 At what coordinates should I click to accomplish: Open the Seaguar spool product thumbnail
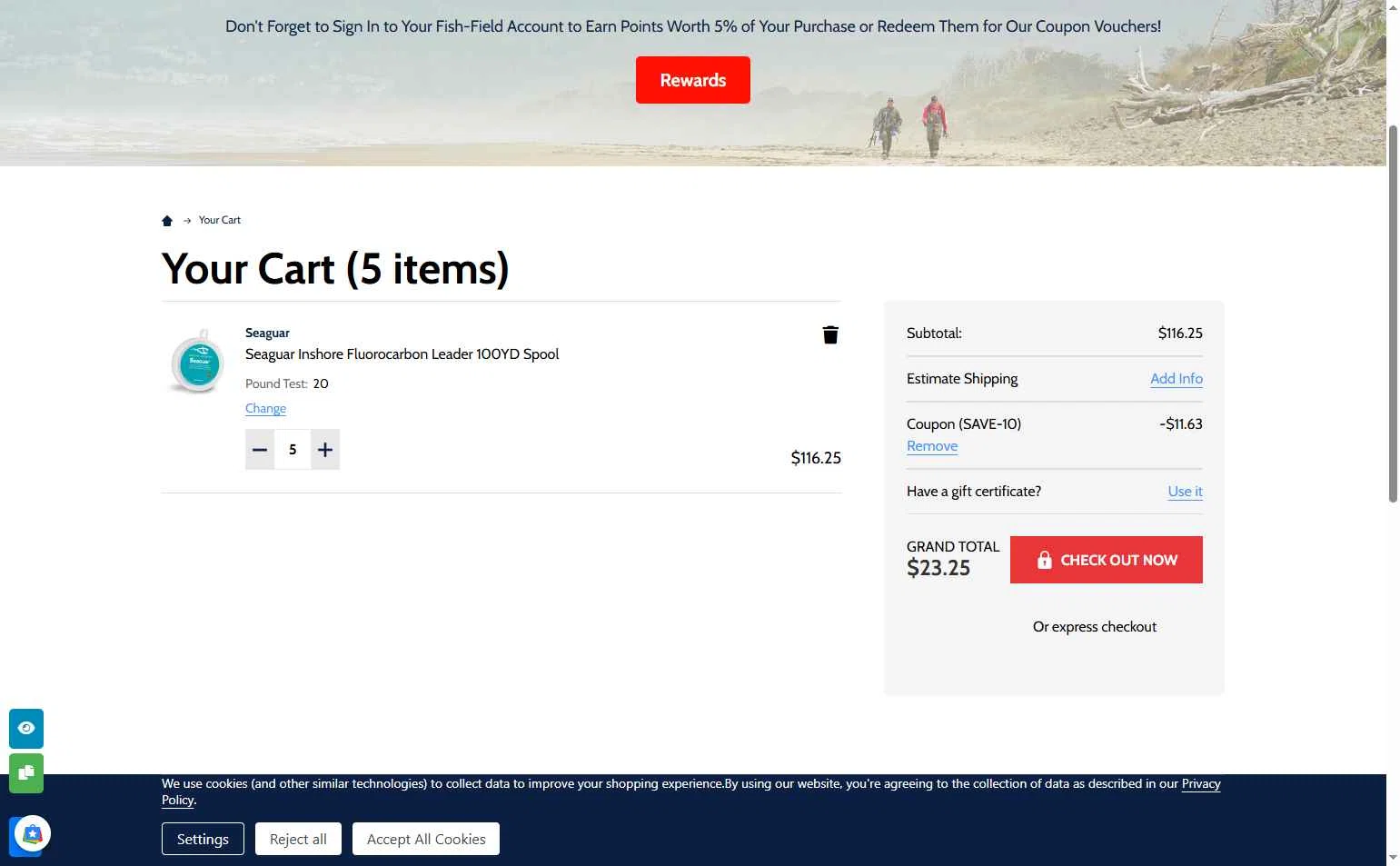click(x=198, y=362)
